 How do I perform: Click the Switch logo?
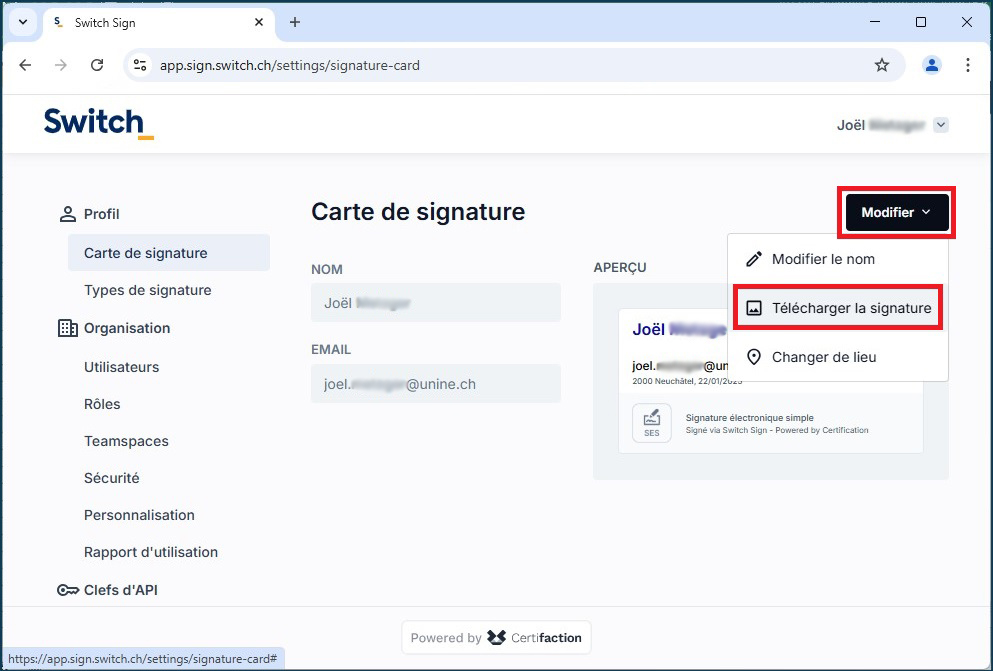click(95, 122)
